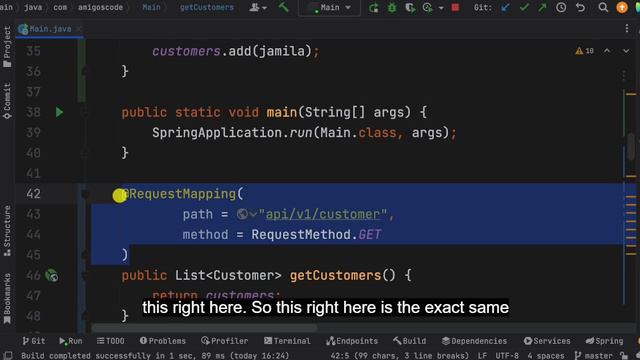Viewport: 640px width, 360px height.
Task: Push commits with green arrow icon
Action: tap(542, 7)
